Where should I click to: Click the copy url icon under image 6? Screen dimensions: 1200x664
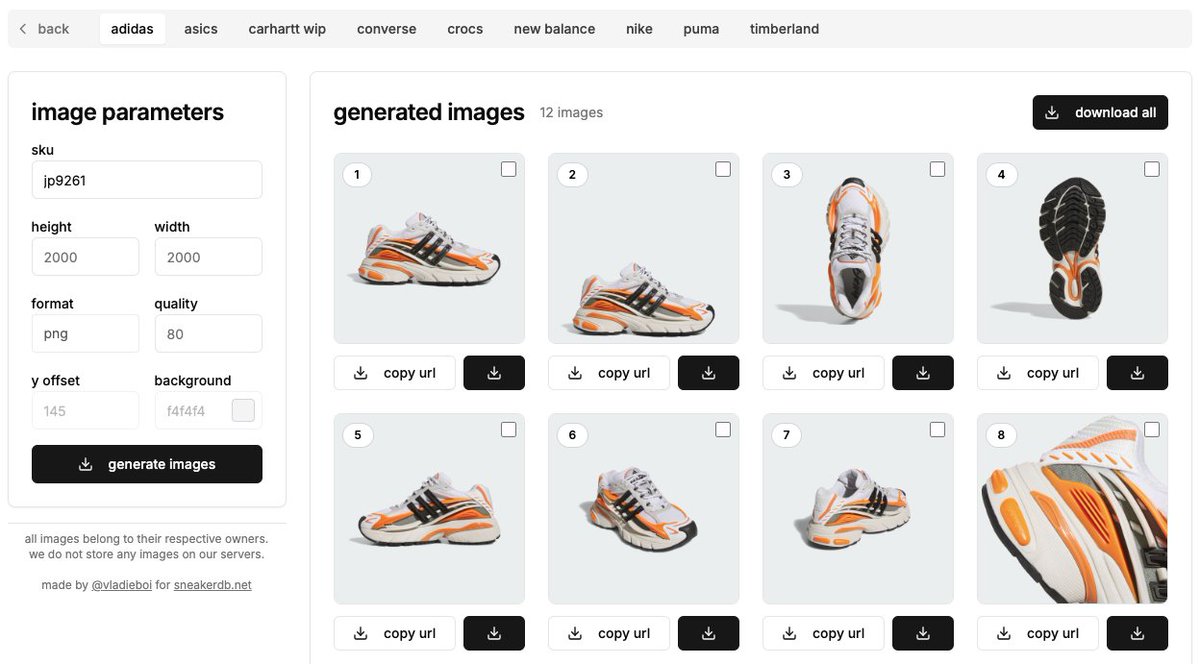[x=573, y=633]
